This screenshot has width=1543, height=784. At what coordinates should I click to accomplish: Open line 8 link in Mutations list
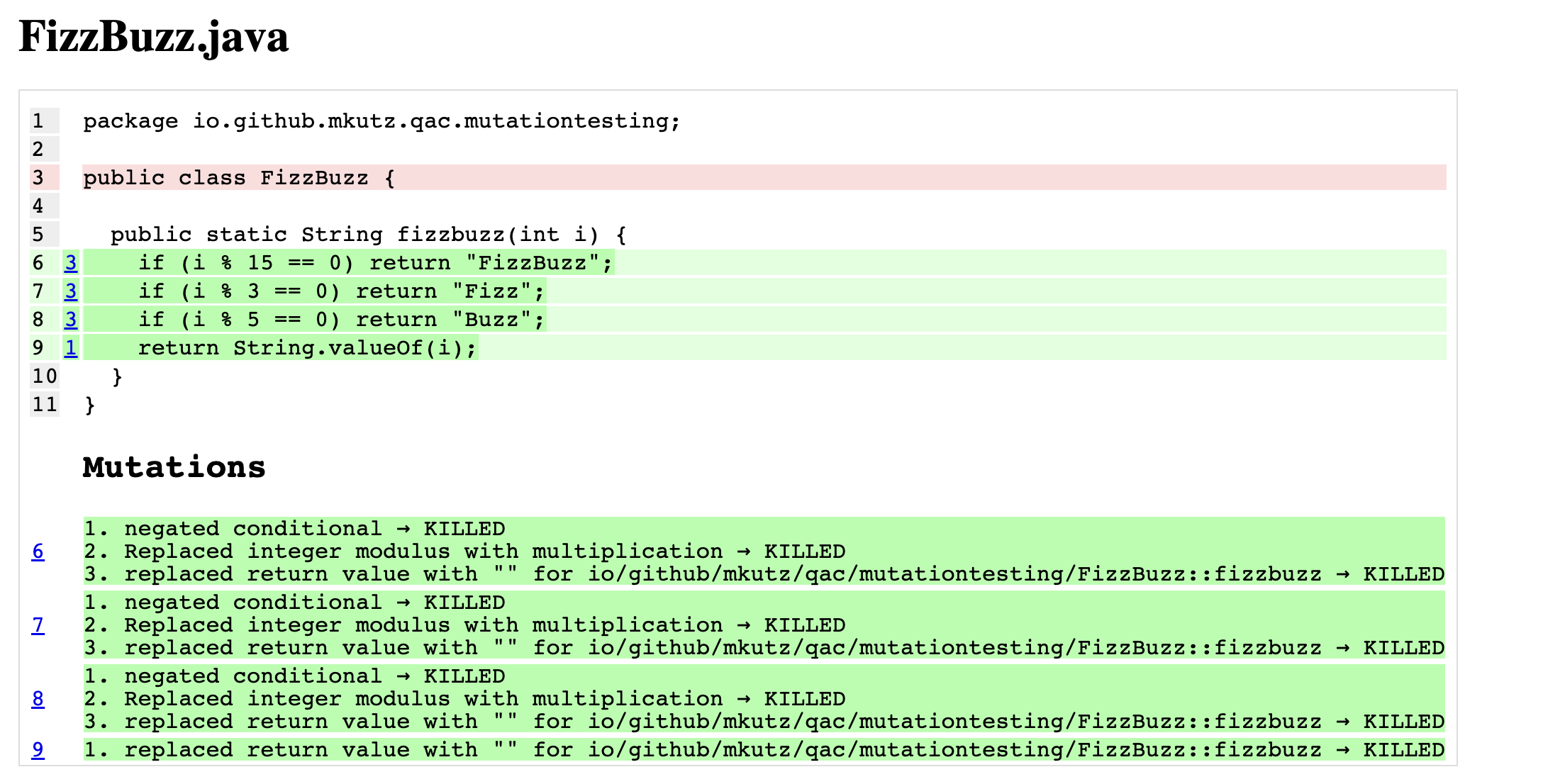point(38,699)
